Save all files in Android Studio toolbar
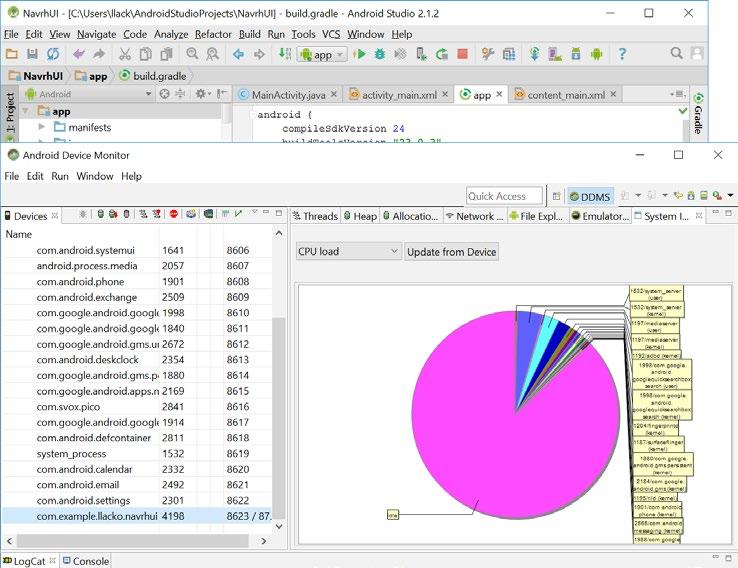Screen dimensions: 738x568 pyautogui.click(x=32, y=54)
